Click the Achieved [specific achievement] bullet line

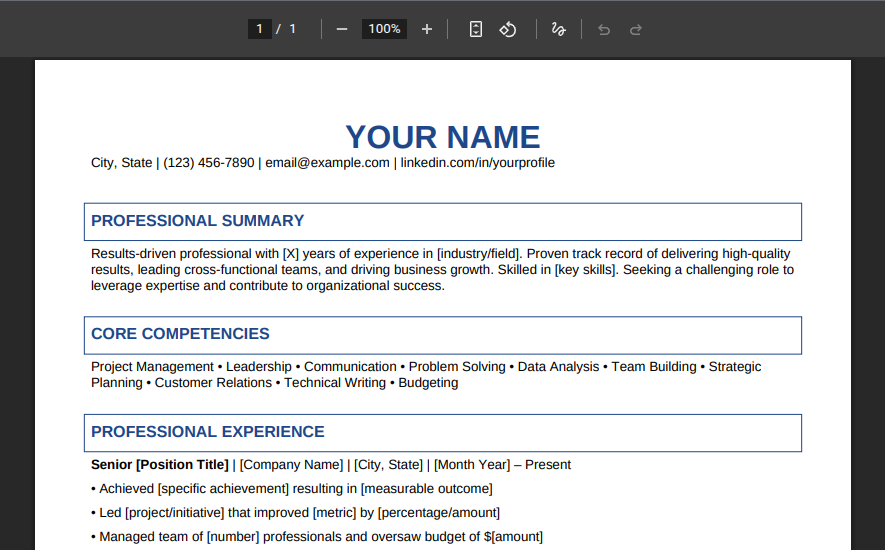(295, 489)
